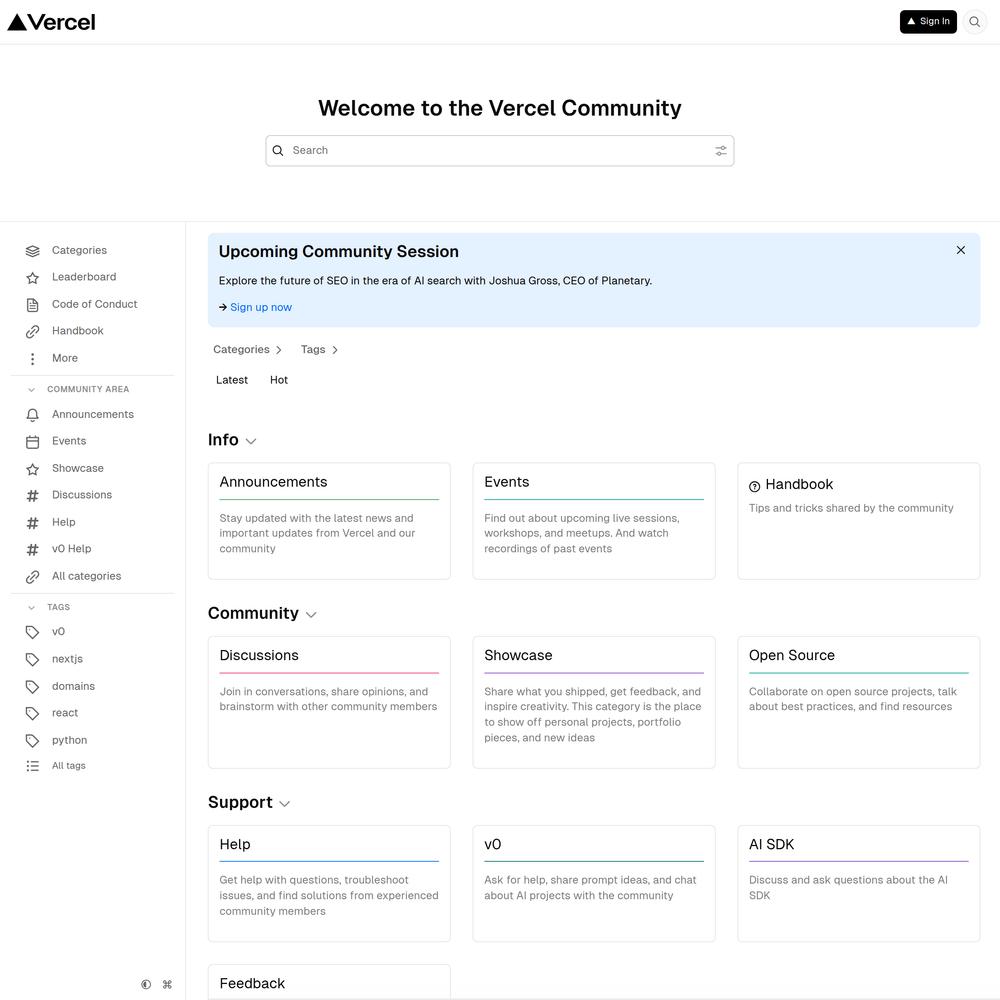
Task: Open the Tags filter dropdown
Action: click(320, 349)
